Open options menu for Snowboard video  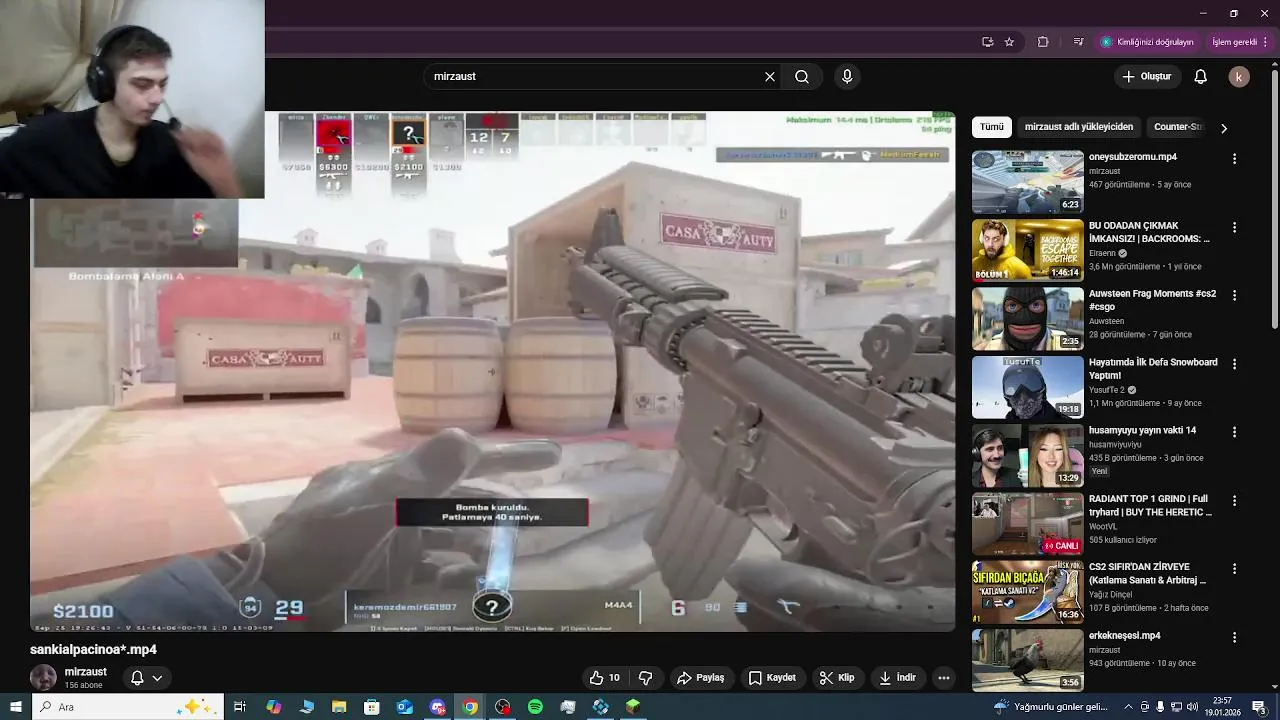tap(1234, 364)
